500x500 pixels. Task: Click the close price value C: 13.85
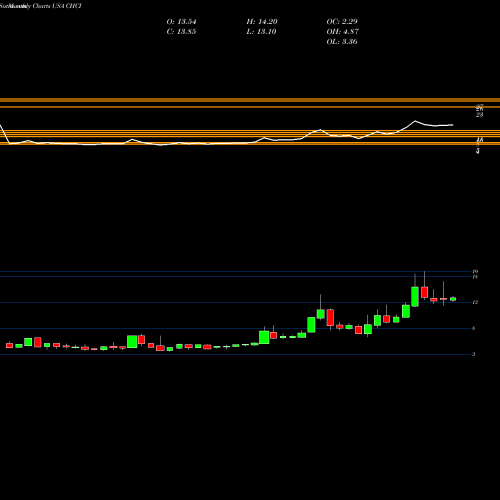pos(181,32)
